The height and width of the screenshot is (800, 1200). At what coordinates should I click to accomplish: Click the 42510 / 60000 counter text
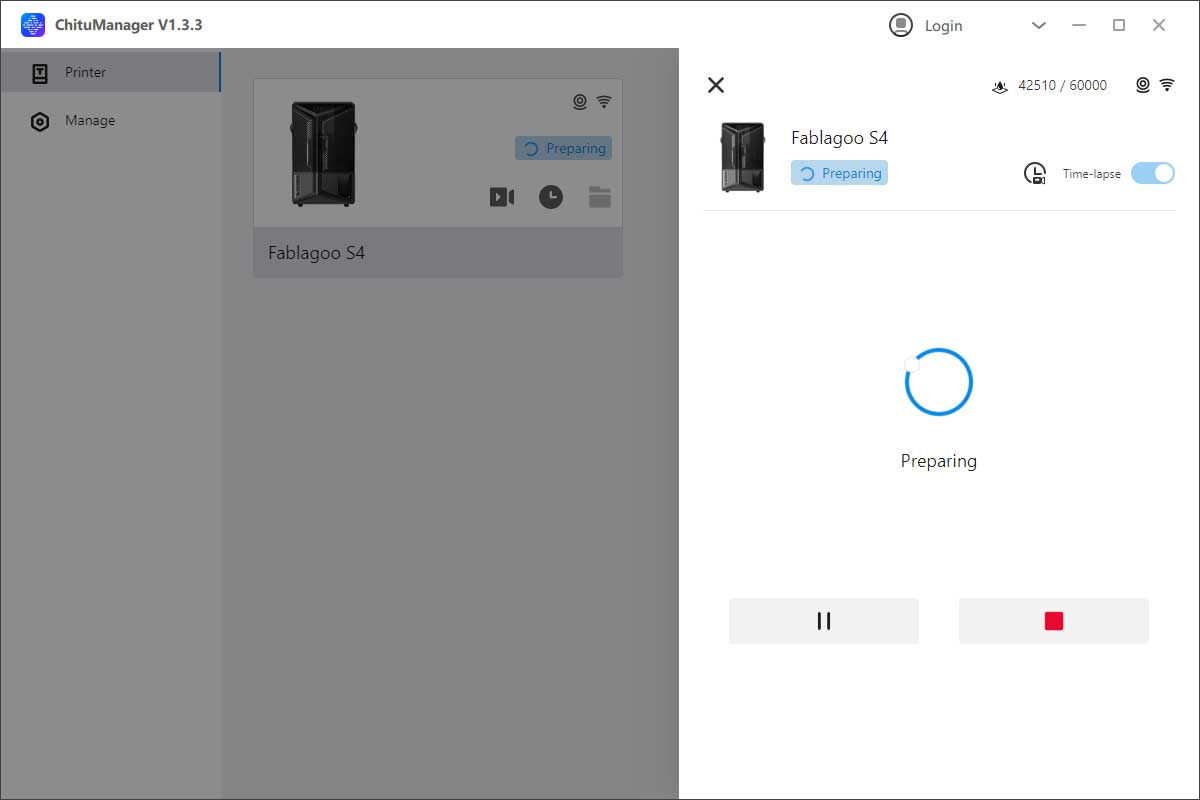click(x=1062, y=86)
